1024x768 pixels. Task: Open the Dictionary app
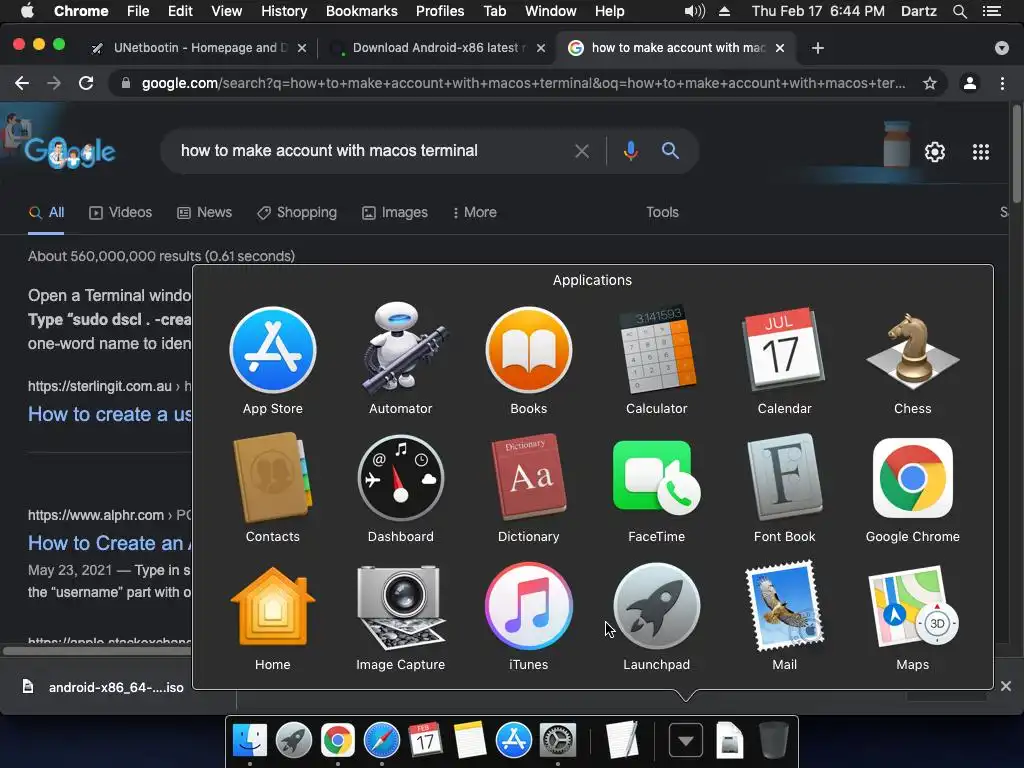point(528,477)
